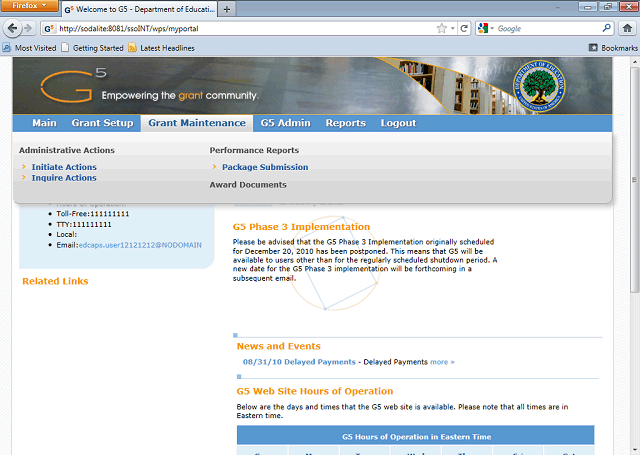
Task: Click the "more »" link
Action: (x=442, y=362)
